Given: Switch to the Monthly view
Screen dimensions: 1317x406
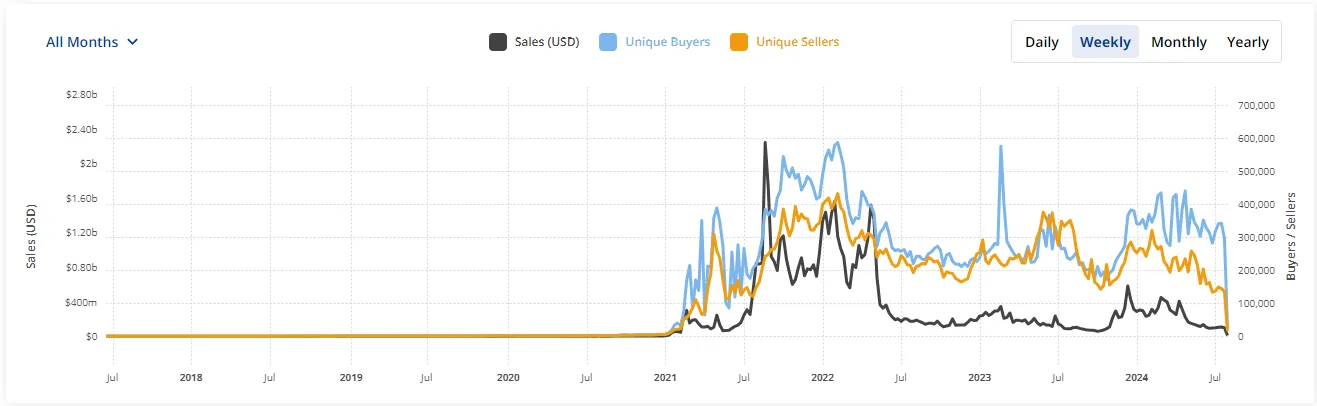Looking at the screenshot, I should pos(1178,42).
